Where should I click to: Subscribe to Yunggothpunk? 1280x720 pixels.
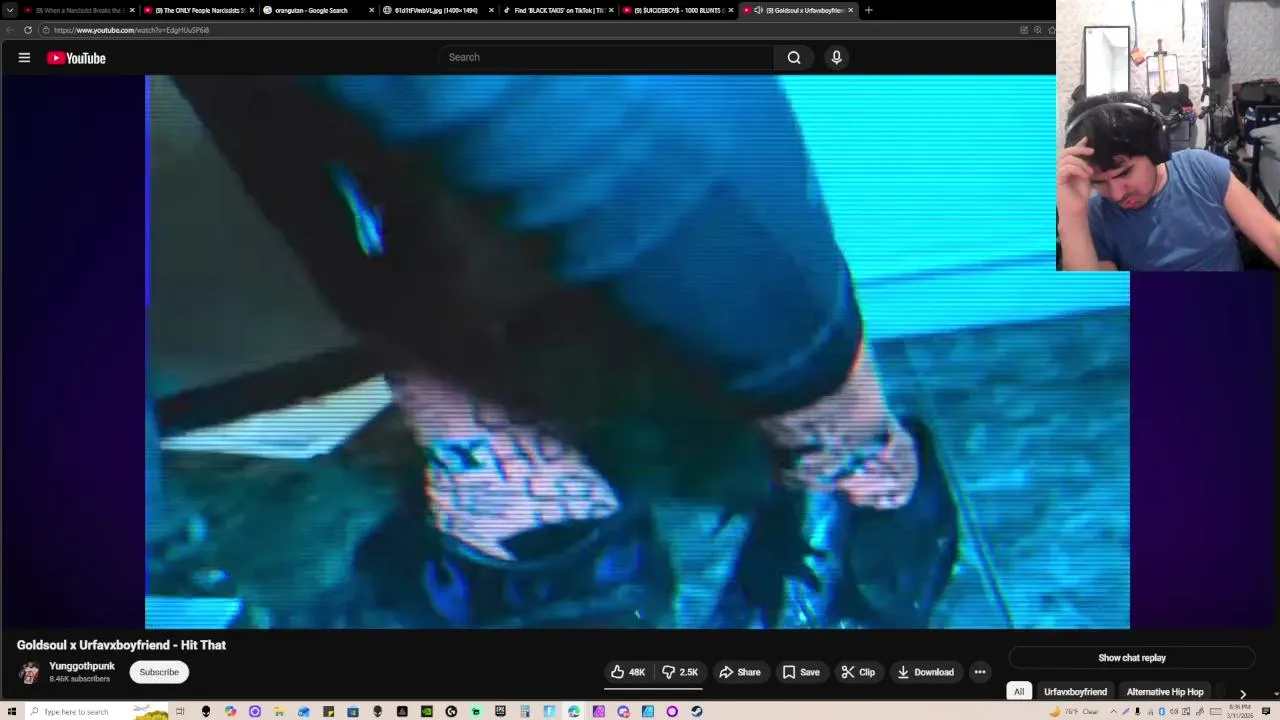coord(159,672)
